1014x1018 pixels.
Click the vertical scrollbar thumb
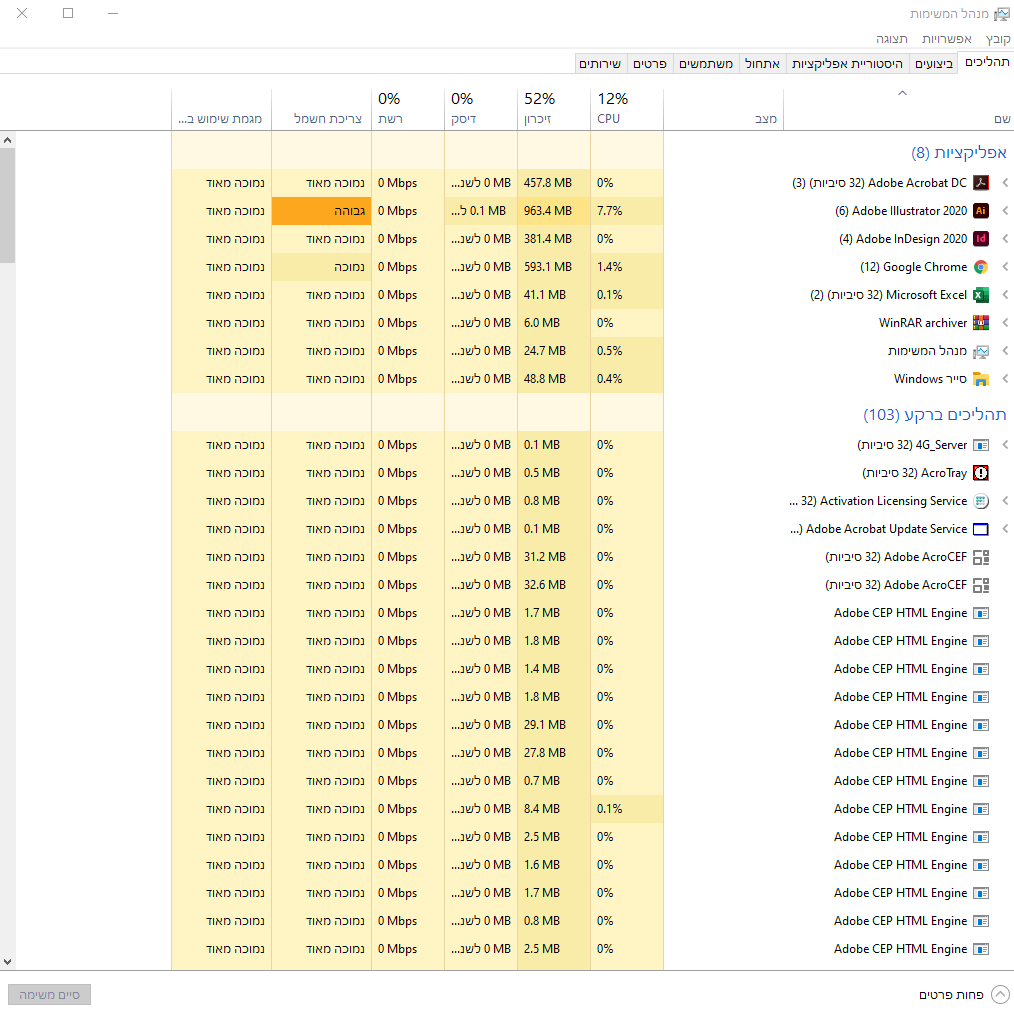pos(7,205)
